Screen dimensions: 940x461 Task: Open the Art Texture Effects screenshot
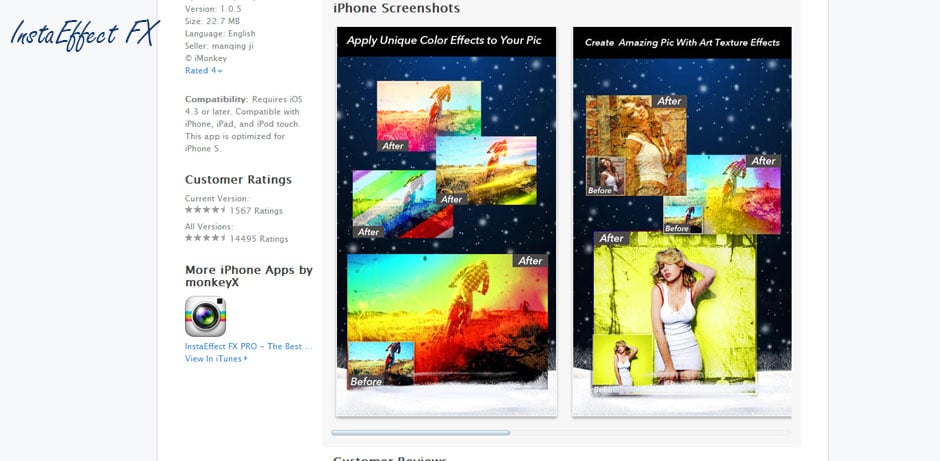[682, 222]
